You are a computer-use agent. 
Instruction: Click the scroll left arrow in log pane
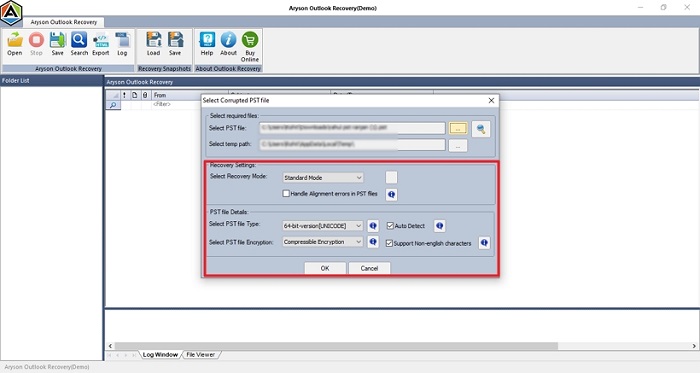coord(110,346)
